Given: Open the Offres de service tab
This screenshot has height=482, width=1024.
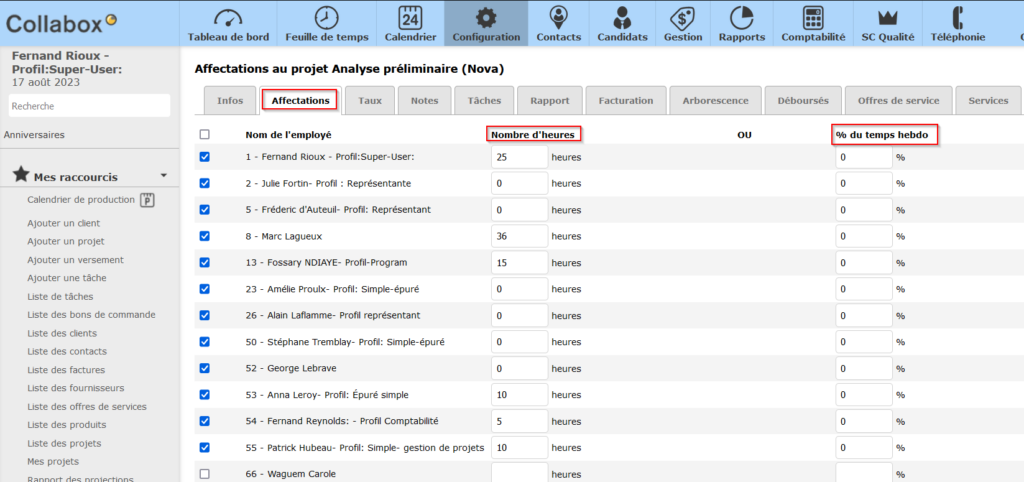Looking at the screenshot, I should click(x=897, y=101).
